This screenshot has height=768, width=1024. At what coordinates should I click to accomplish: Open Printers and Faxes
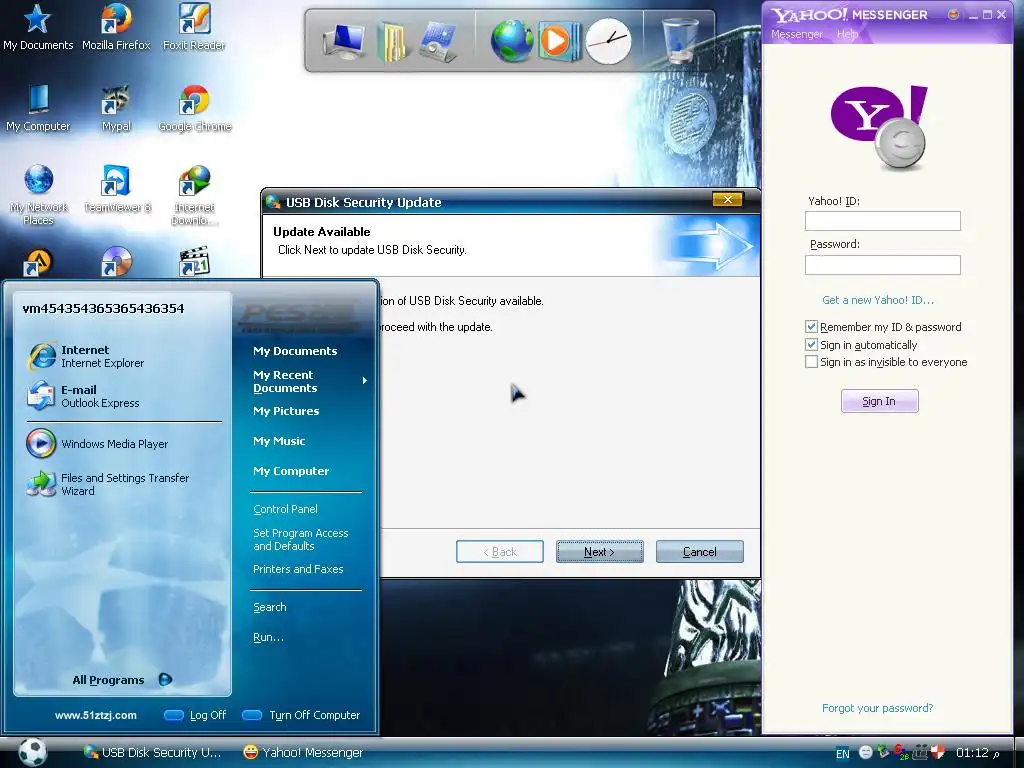(x=298, y=569)
